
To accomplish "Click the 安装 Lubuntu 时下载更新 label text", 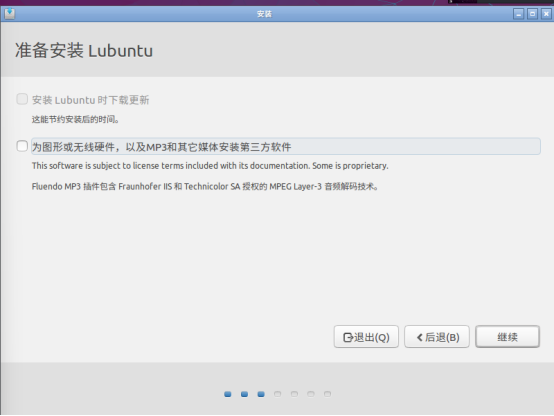I will coord(90,100).
